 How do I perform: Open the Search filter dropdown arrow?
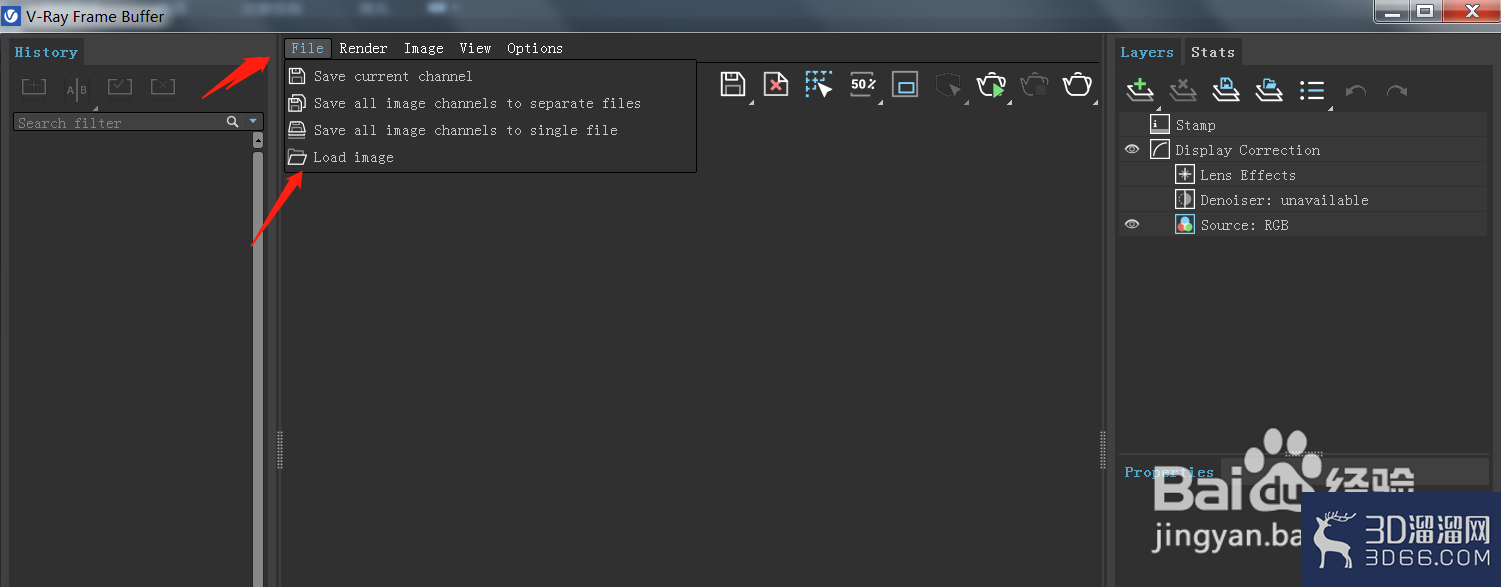[x=253, y=122]
